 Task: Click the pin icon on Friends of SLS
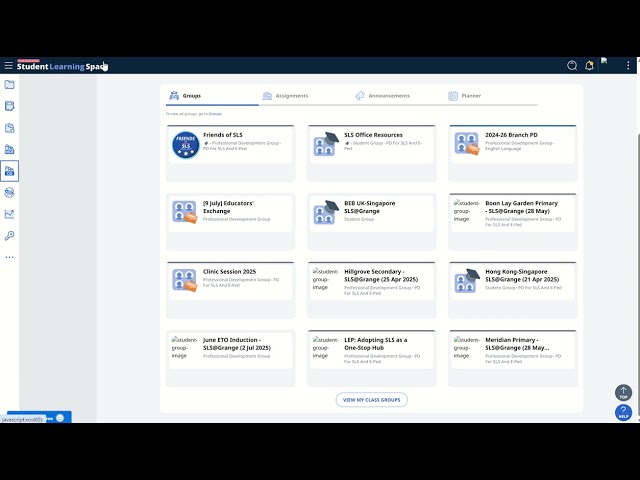[206, 143]
